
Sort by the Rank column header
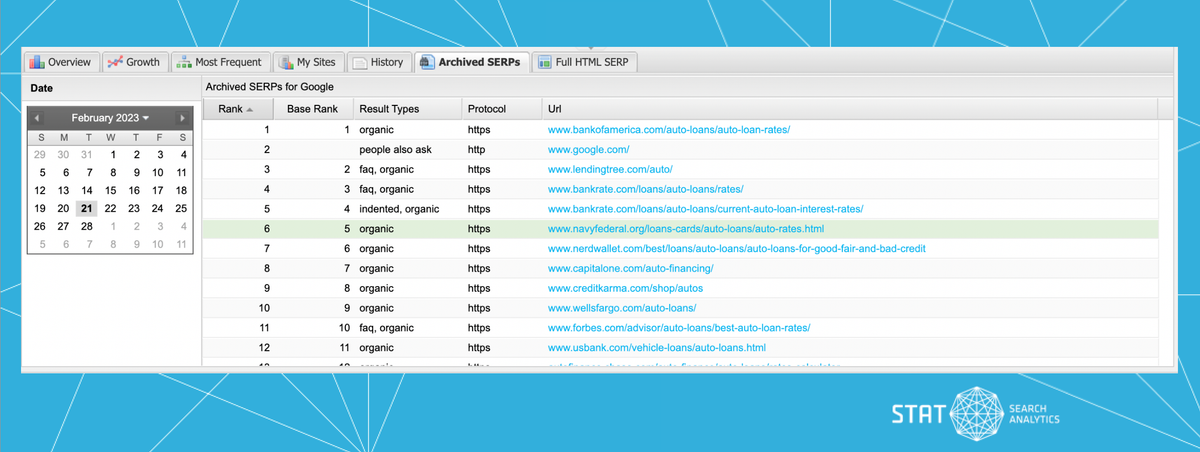[236, 109]
